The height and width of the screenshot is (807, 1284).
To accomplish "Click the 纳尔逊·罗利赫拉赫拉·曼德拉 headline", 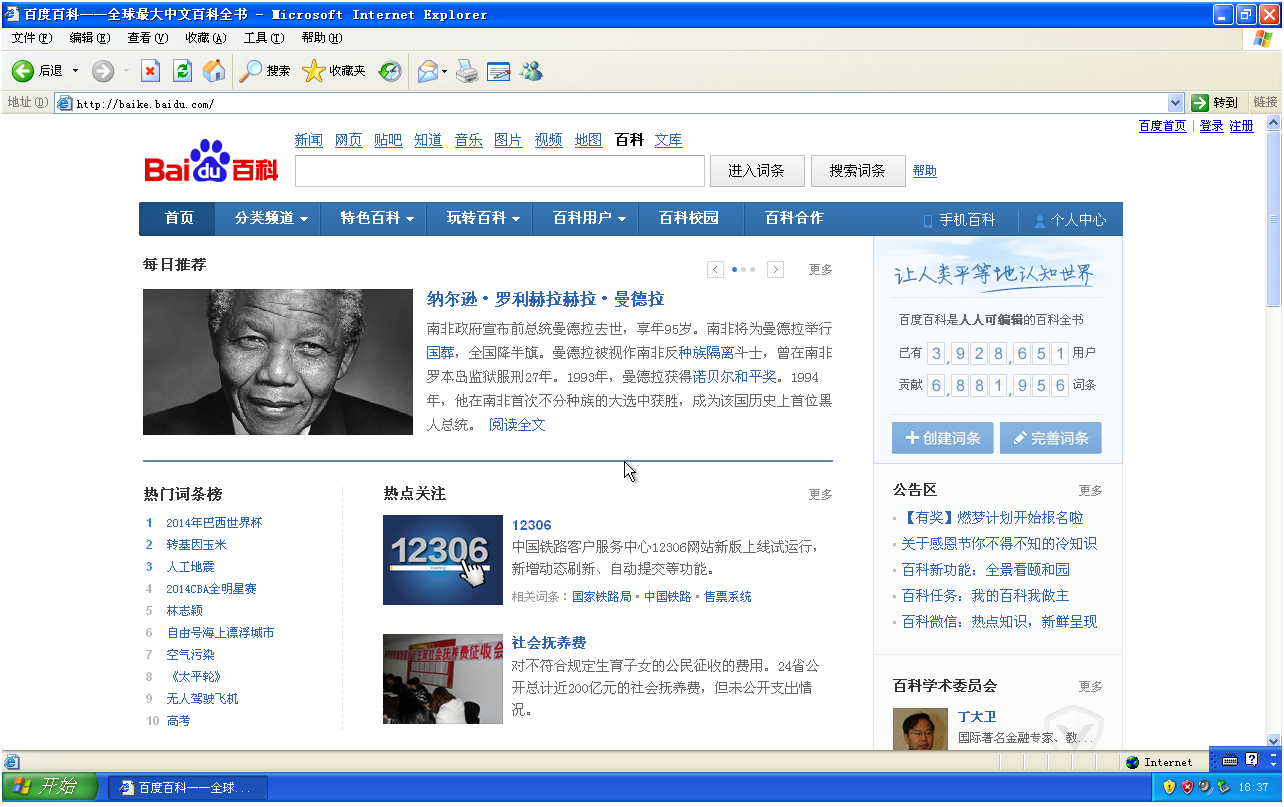I will coord(545,299).
